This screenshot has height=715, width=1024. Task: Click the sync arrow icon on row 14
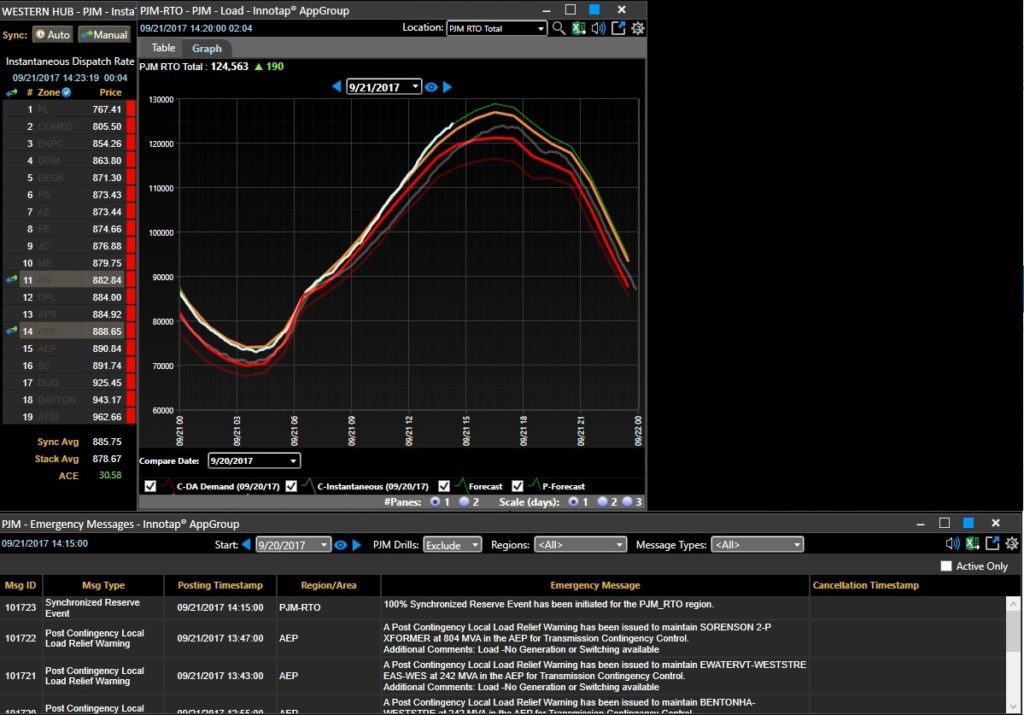point(11,331)
